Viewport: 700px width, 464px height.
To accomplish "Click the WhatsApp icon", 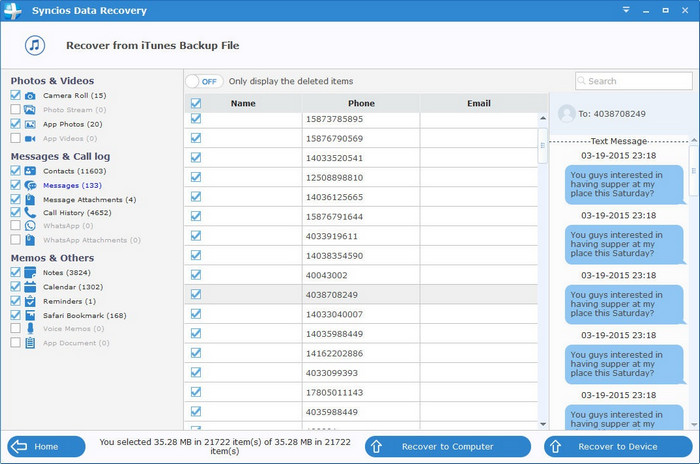I will 30,226.
